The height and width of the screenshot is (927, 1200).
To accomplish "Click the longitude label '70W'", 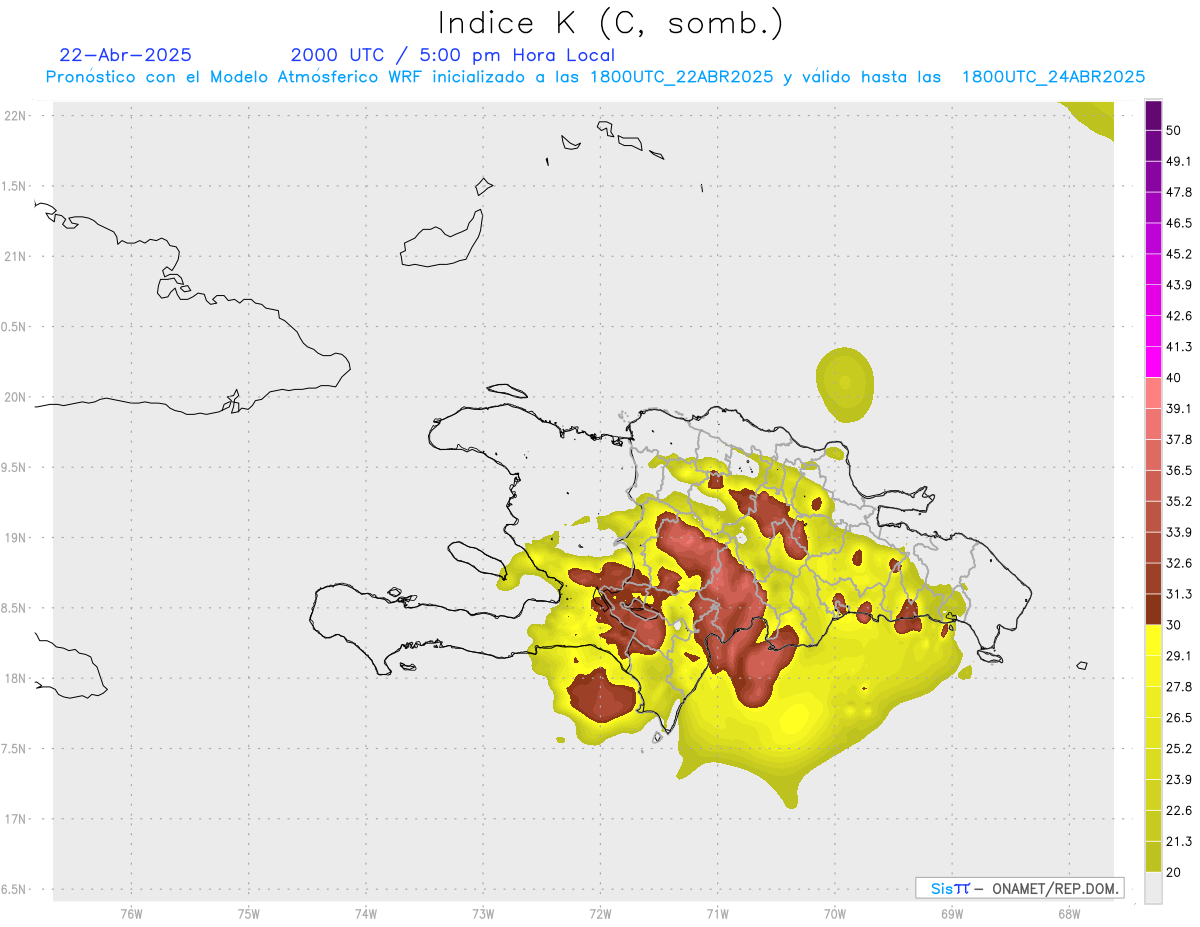I will click(x=835, y=914).
